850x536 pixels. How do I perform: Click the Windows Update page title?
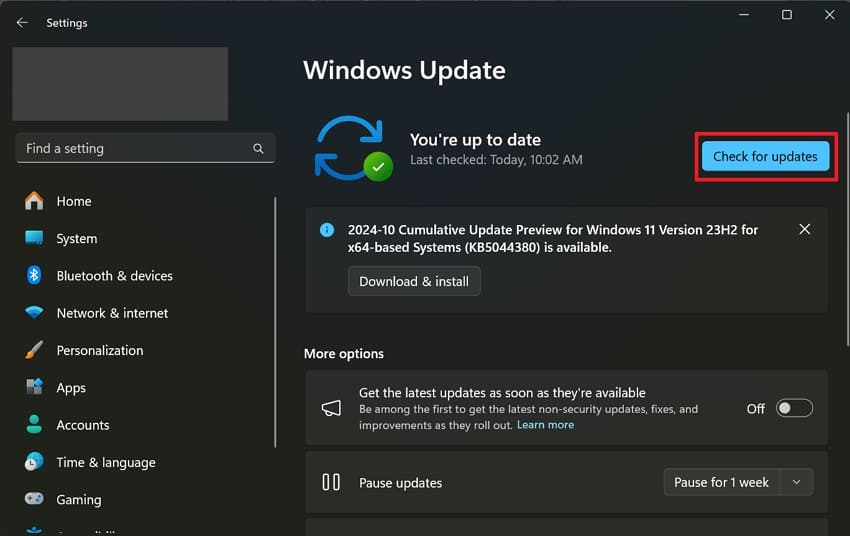[x=404, y=70]
